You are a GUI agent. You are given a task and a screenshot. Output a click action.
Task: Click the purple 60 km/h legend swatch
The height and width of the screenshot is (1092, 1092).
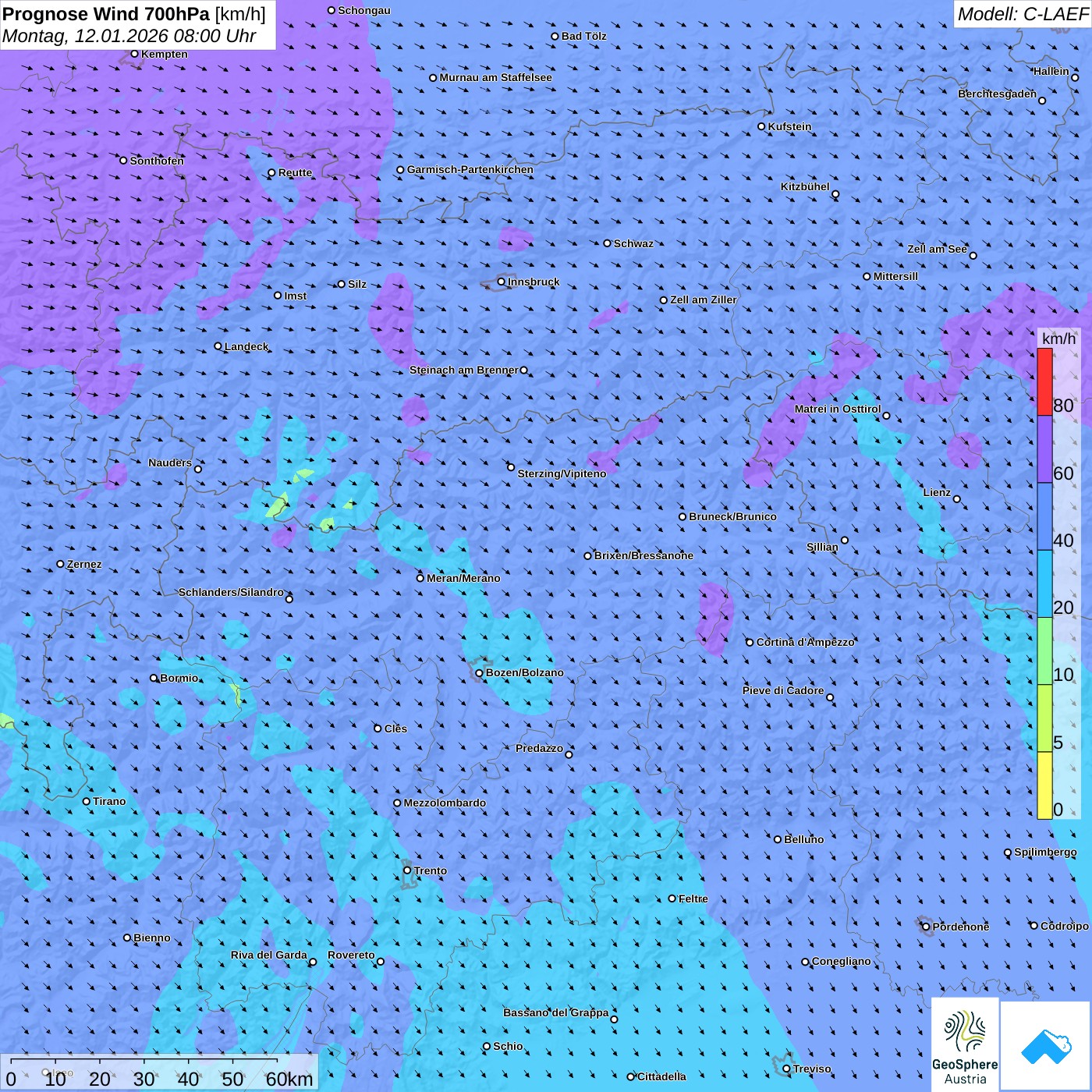[1044, 449]
